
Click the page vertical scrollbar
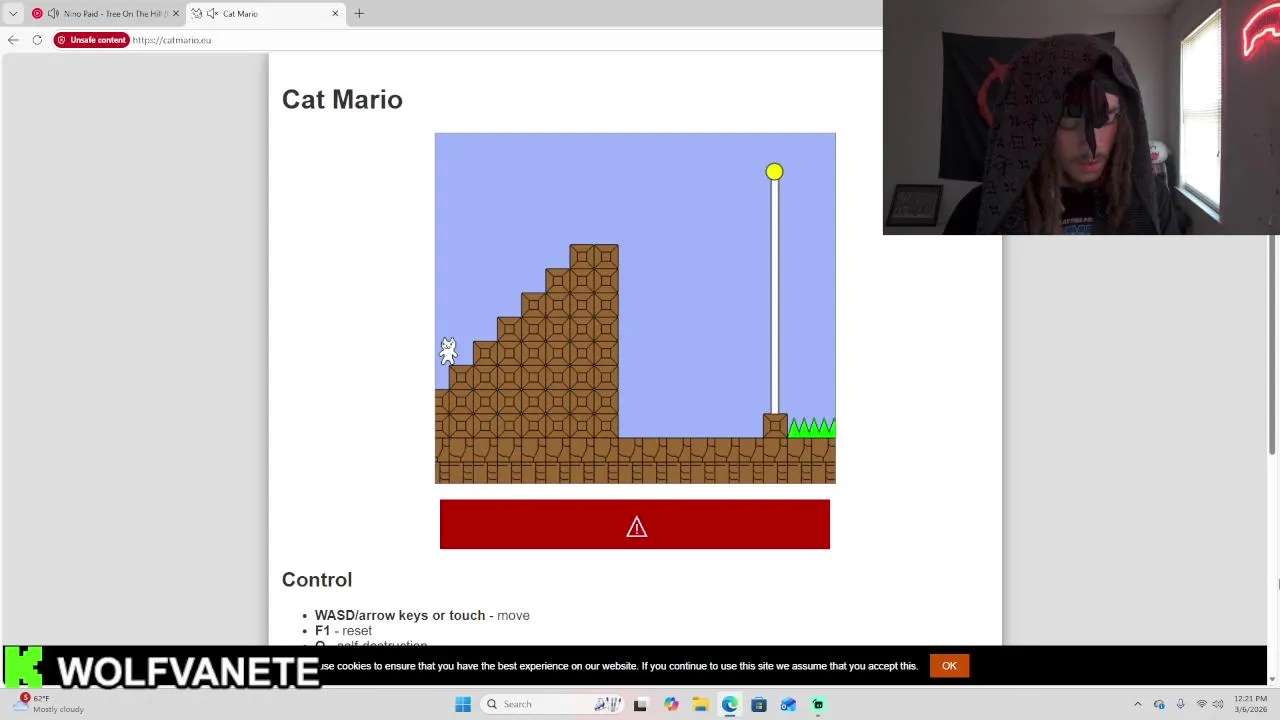(1273, 345)
